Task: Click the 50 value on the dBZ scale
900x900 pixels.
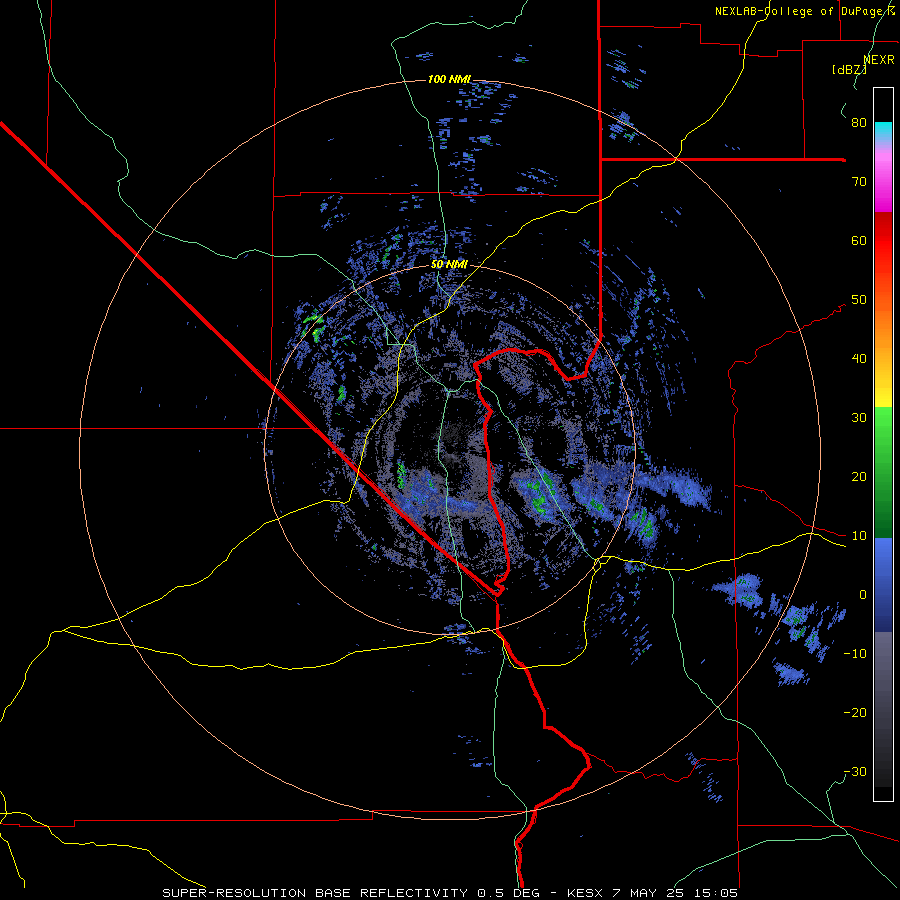Action: coord(859,300)
